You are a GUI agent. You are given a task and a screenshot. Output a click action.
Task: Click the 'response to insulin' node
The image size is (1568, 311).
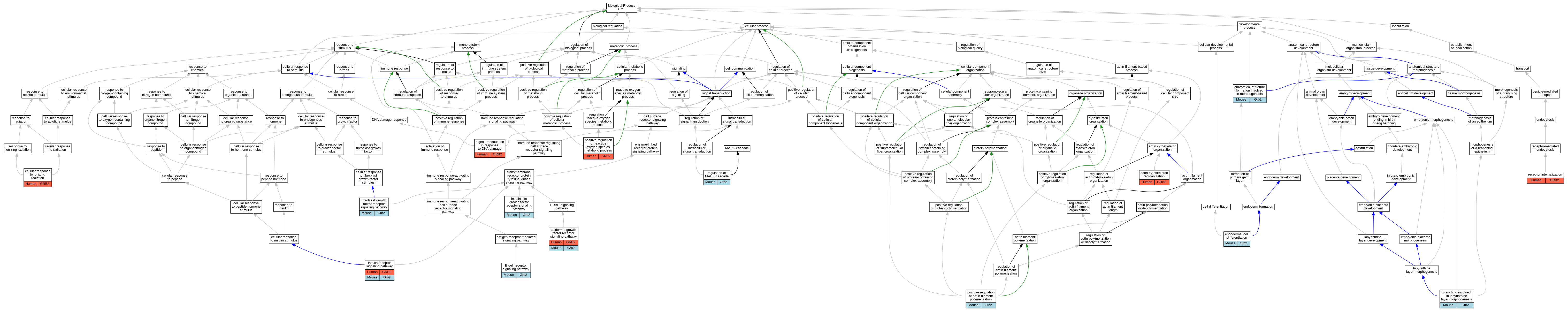pyautogui.click(x=284, y=207)
